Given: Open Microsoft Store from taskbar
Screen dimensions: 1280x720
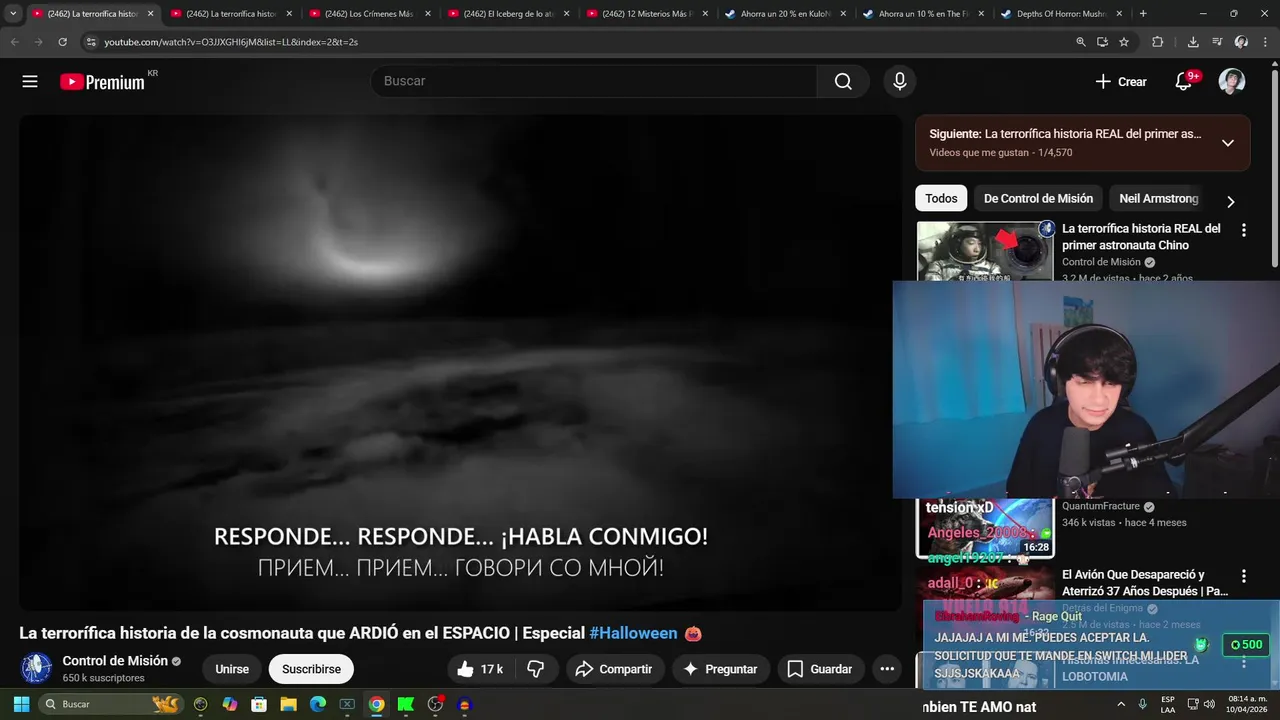Looking at the screenshot, I should tap(259, 704).
